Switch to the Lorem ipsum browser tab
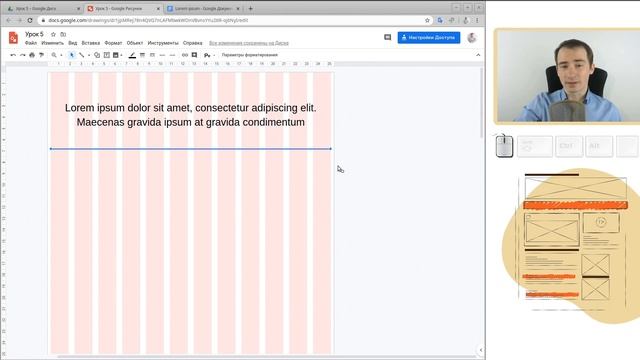This screenshot has width=640, height=360. 204,8
